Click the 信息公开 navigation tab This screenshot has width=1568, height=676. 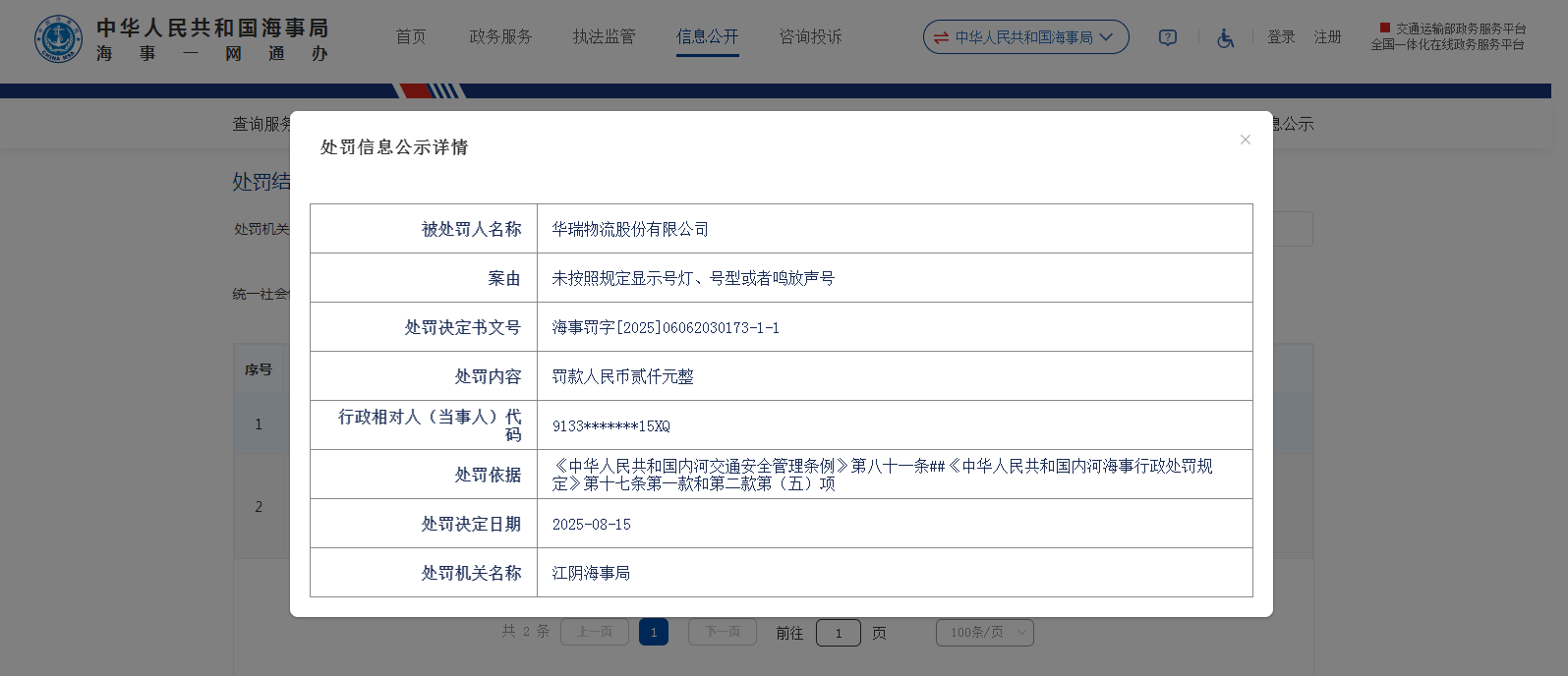(707, 37)
